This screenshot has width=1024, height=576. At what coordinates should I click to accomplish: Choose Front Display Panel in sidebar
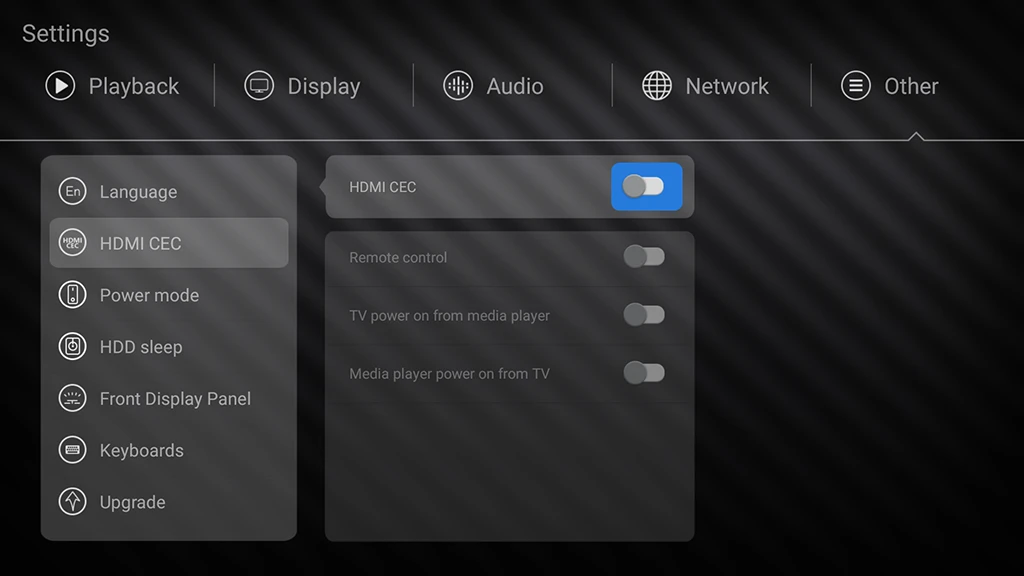169,398
